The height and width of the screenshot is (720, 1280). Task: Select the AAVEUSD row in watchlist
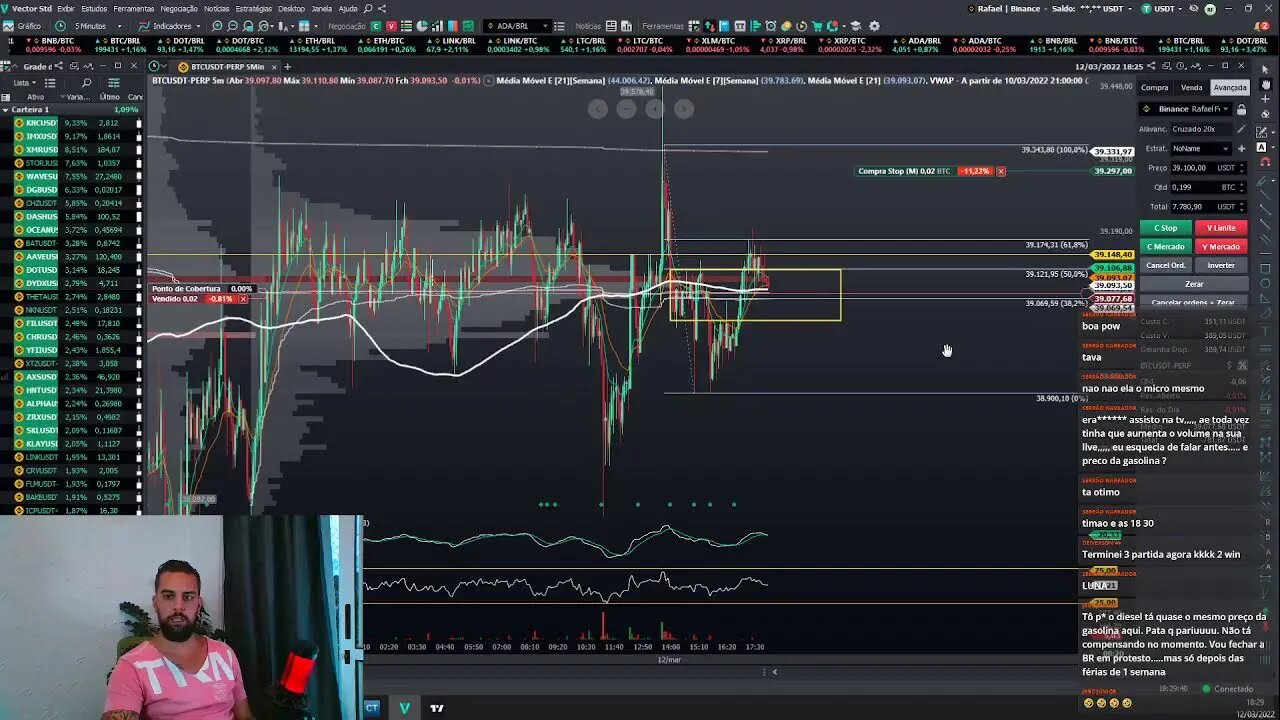point(71,257)
